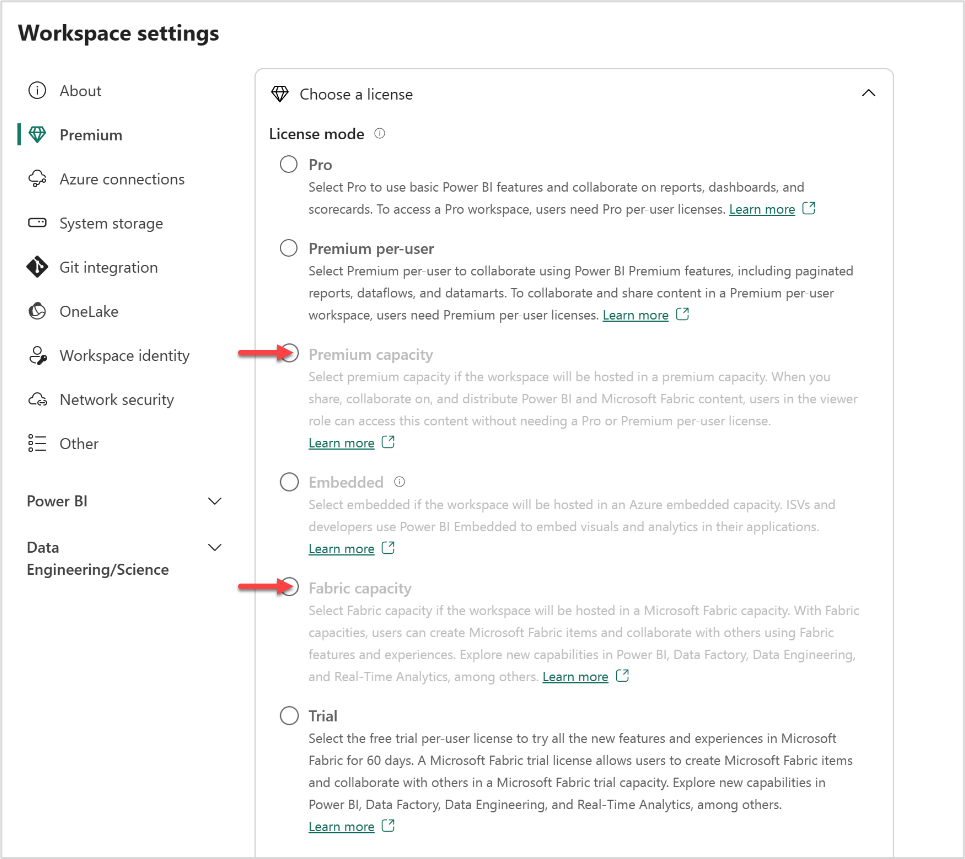
Task: Click the Network security cloud icon
Action: pos(38,399)
